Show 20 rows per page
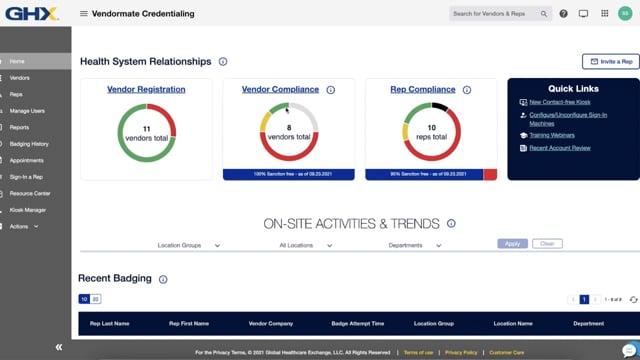The width and height of the screenshot is (640, 360). point(96,299)
